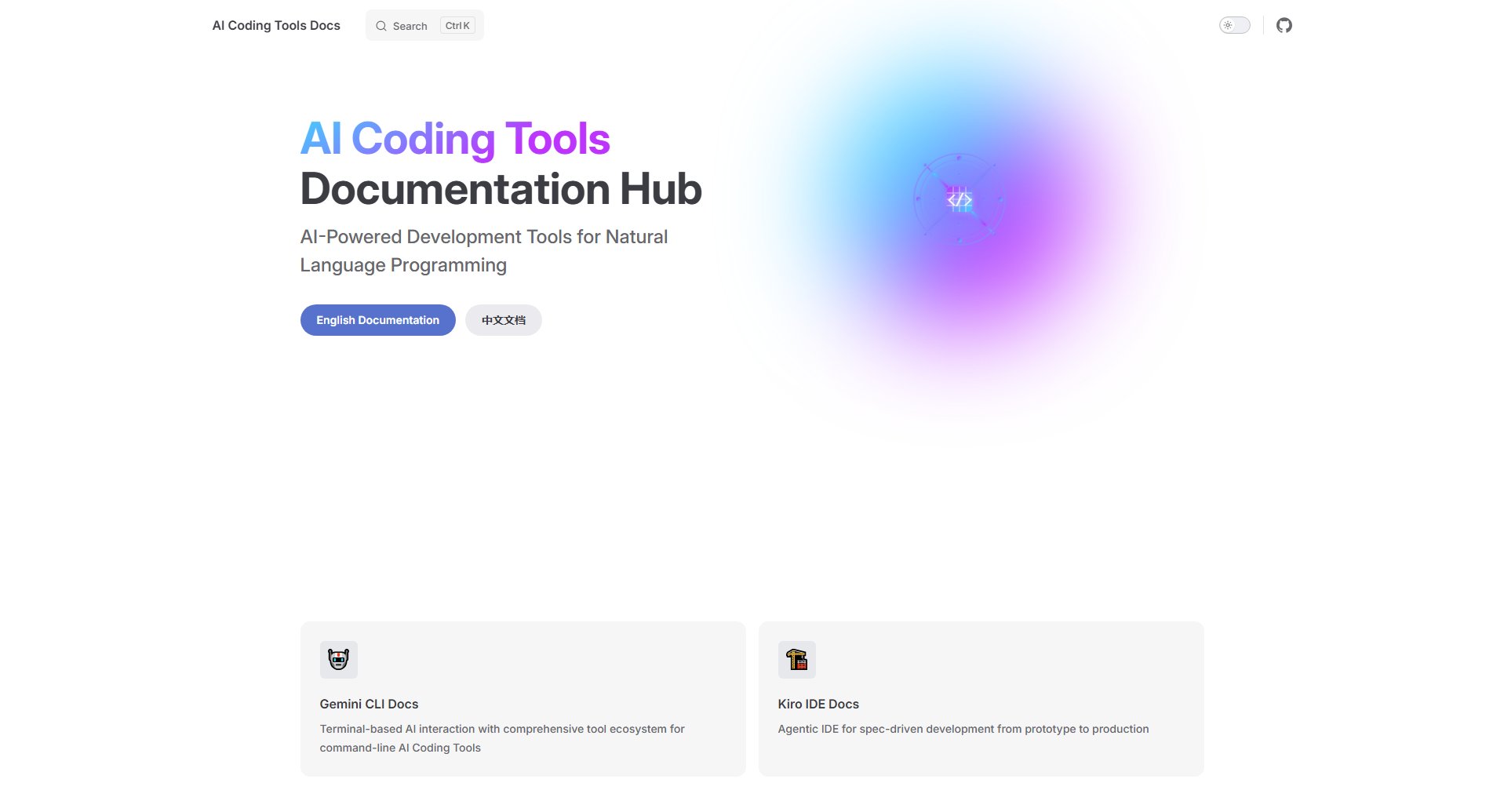
Task: Click the gradient 'AI Coding Tools' heading
Action: 454,139
